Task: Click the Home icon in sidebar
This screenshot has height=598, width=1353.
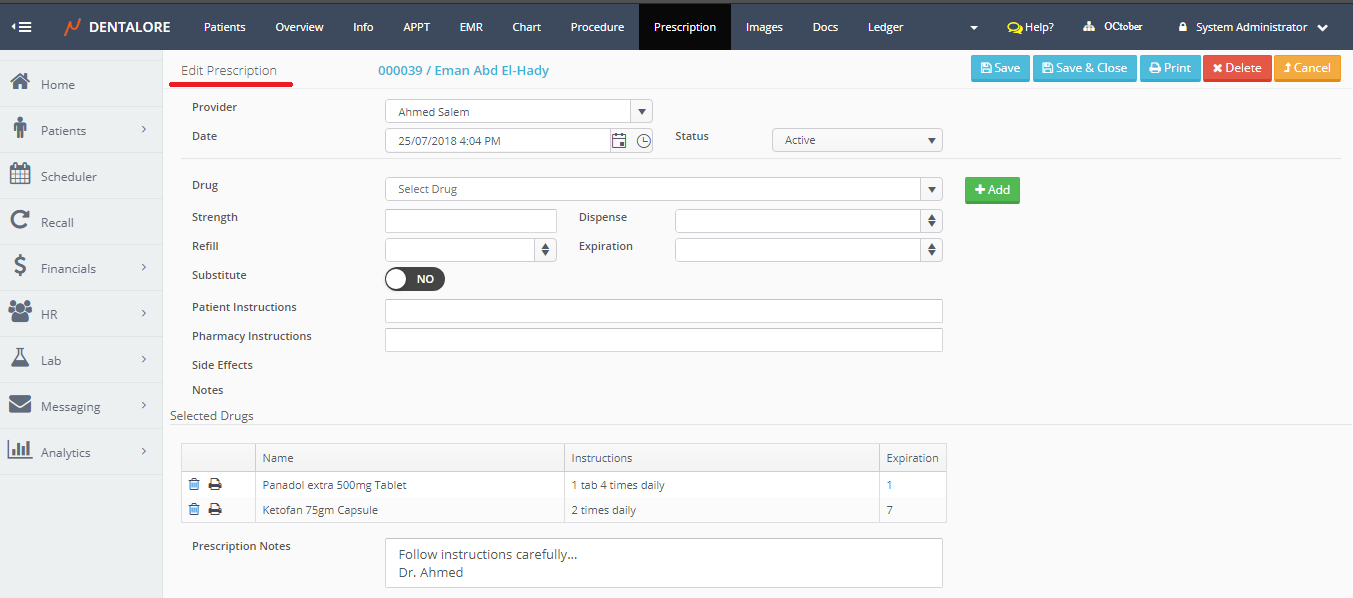Action: 20,83
